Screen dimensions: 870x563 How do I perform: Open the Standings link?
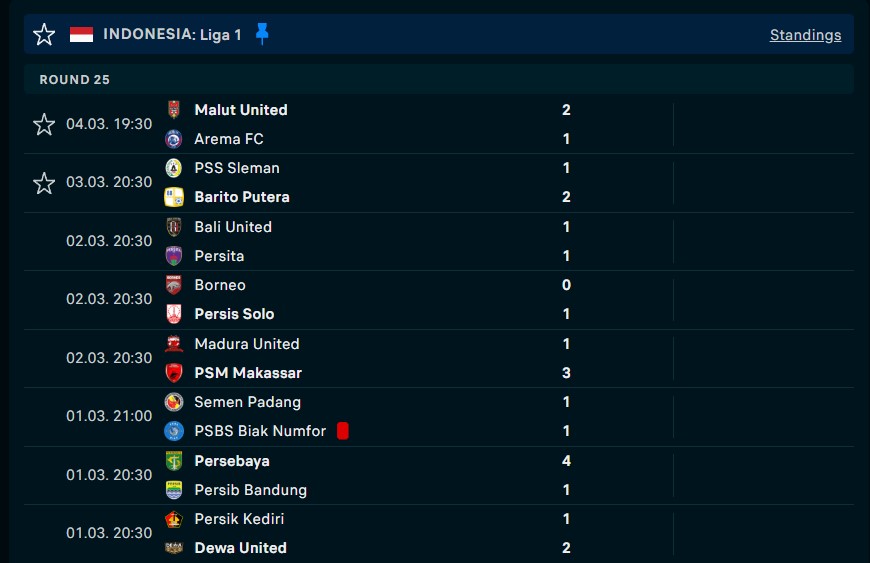[805, 35]
